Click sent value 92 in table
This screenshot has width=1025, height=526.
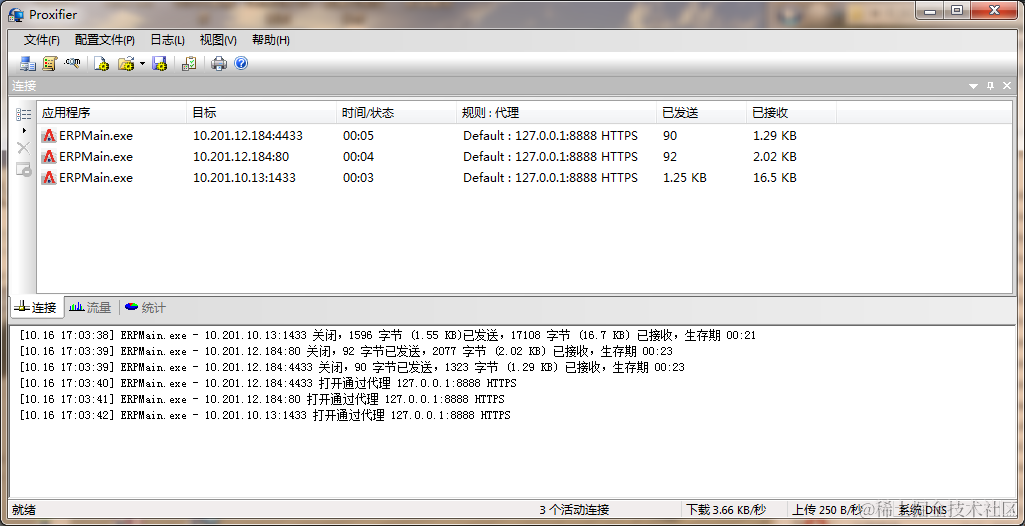pyautogui.click(x=670, y=157)
